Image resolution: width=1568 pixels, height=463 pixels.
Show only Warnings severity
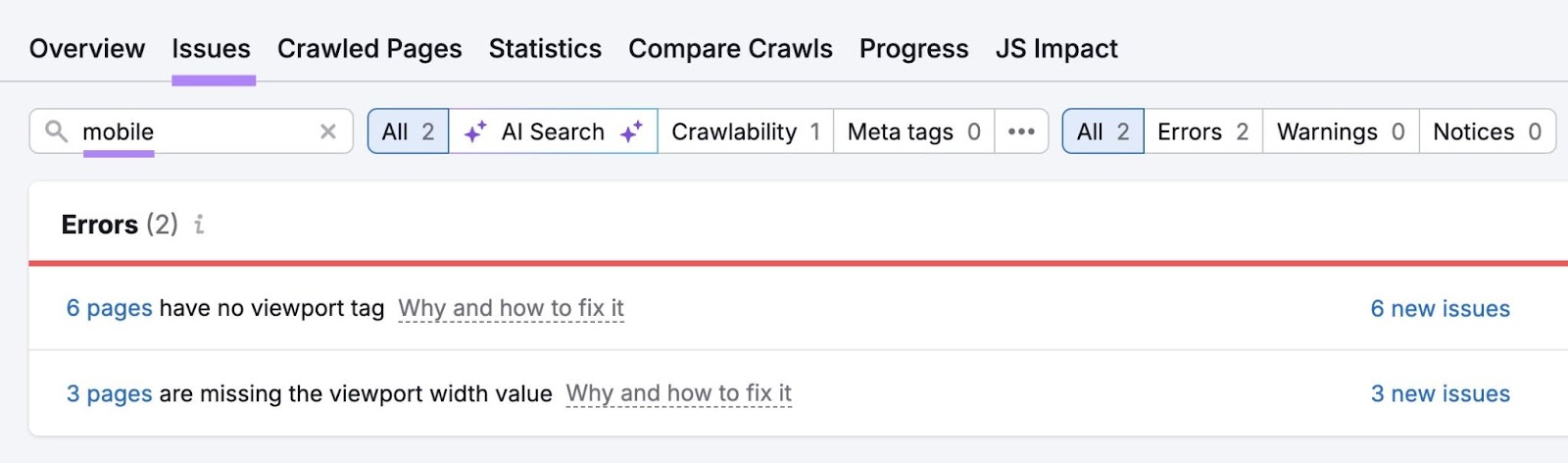pos(1340,131)
